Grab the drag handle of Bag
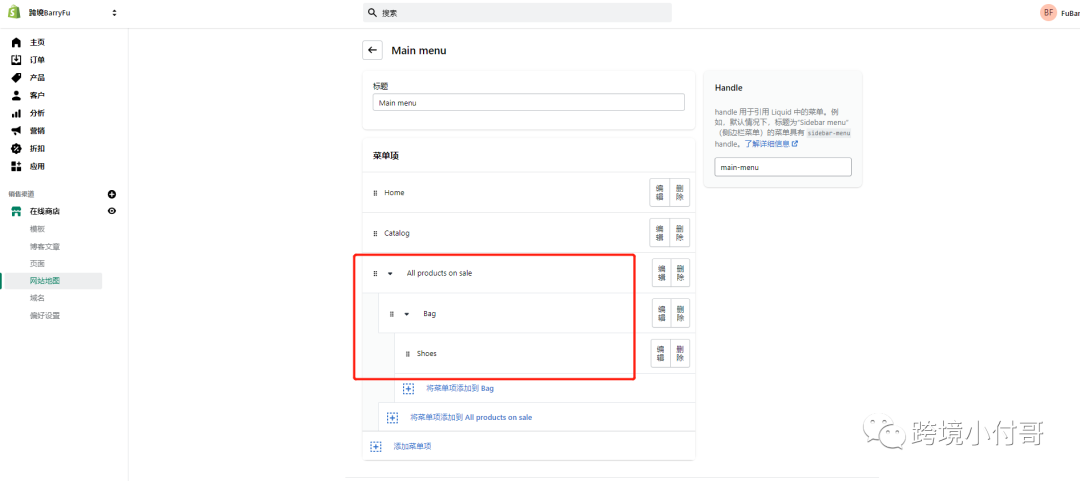1080x481 pixels. point(391,314)
